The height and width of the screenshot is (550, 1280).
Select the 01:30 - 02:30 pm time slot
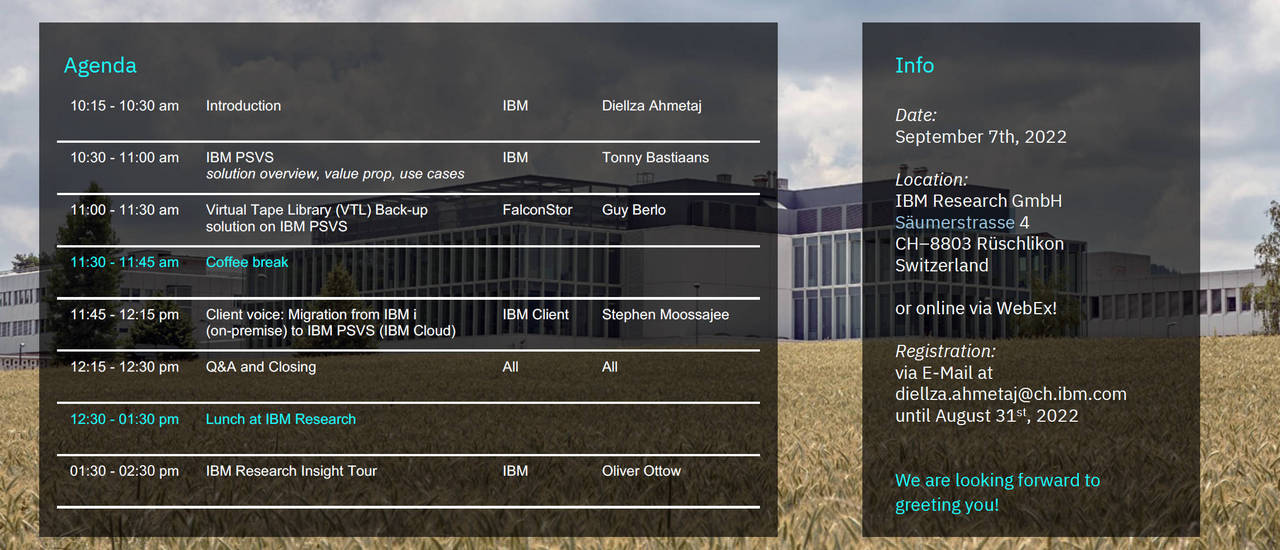pos(124,471)
